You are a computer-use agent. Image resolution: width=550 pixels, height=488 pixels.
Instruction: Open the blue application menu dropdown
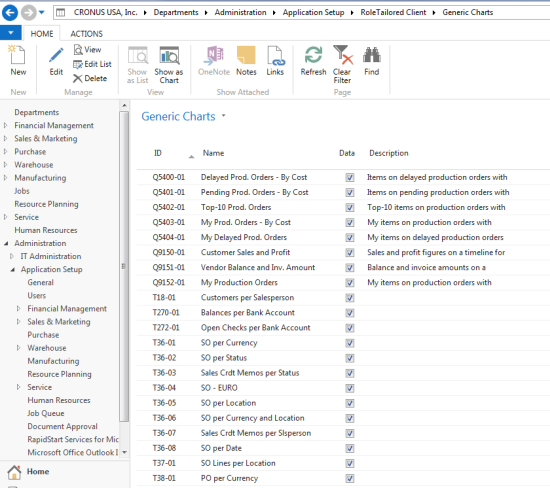[11, 33]
